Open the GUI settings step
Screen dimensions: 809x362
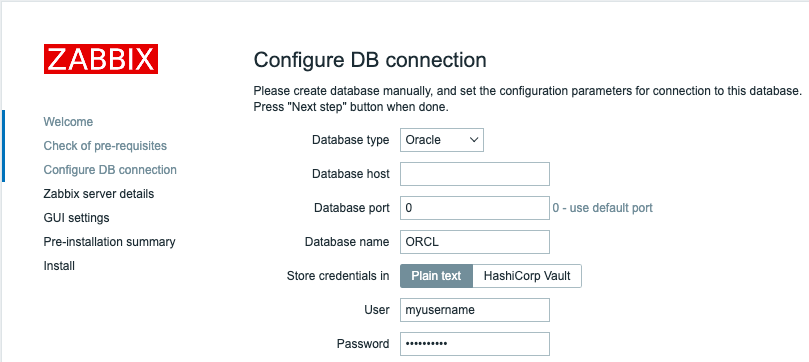76,218
